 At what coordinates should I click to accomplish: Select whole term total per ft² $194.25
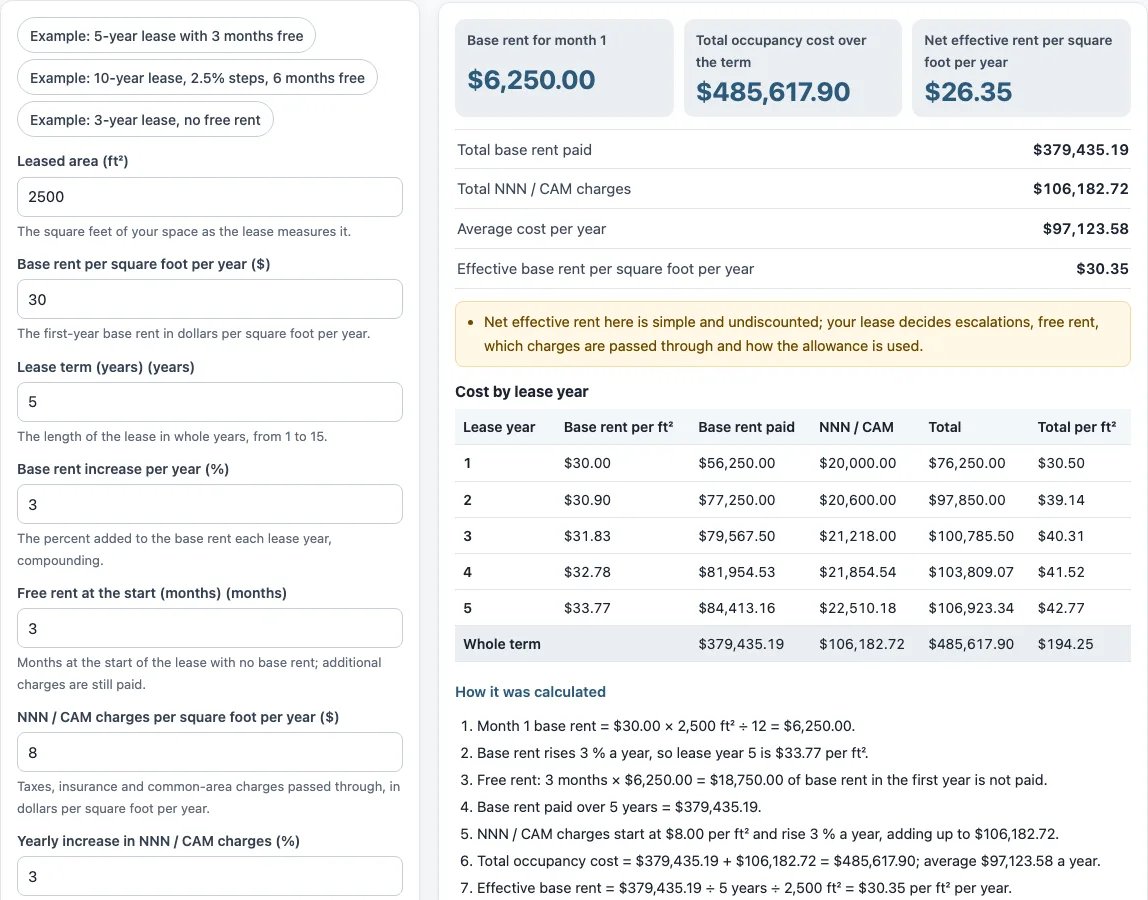1065,644
